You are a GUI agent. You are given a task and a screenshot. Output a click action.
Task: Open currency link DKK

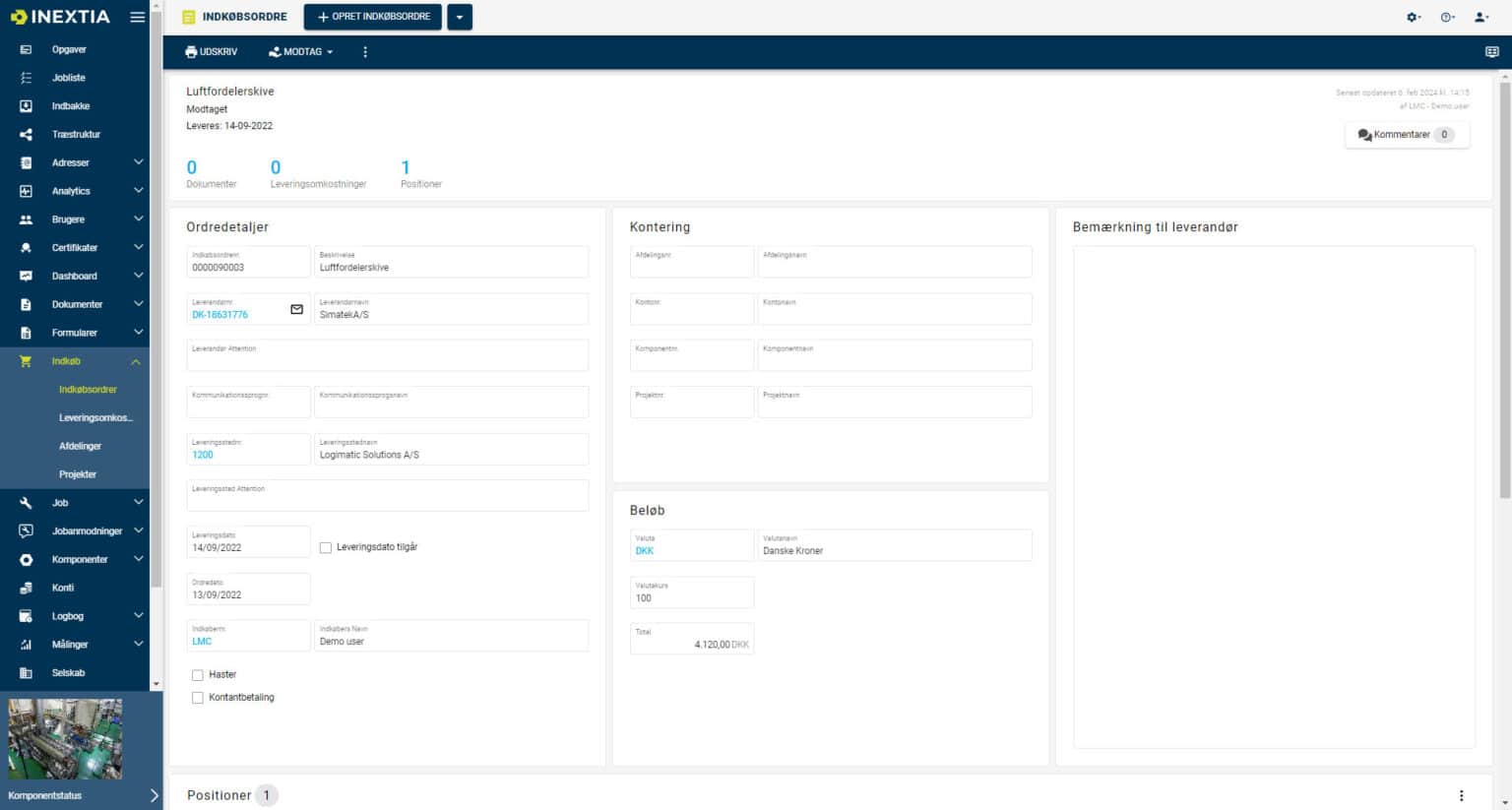[x=645, y=551]
